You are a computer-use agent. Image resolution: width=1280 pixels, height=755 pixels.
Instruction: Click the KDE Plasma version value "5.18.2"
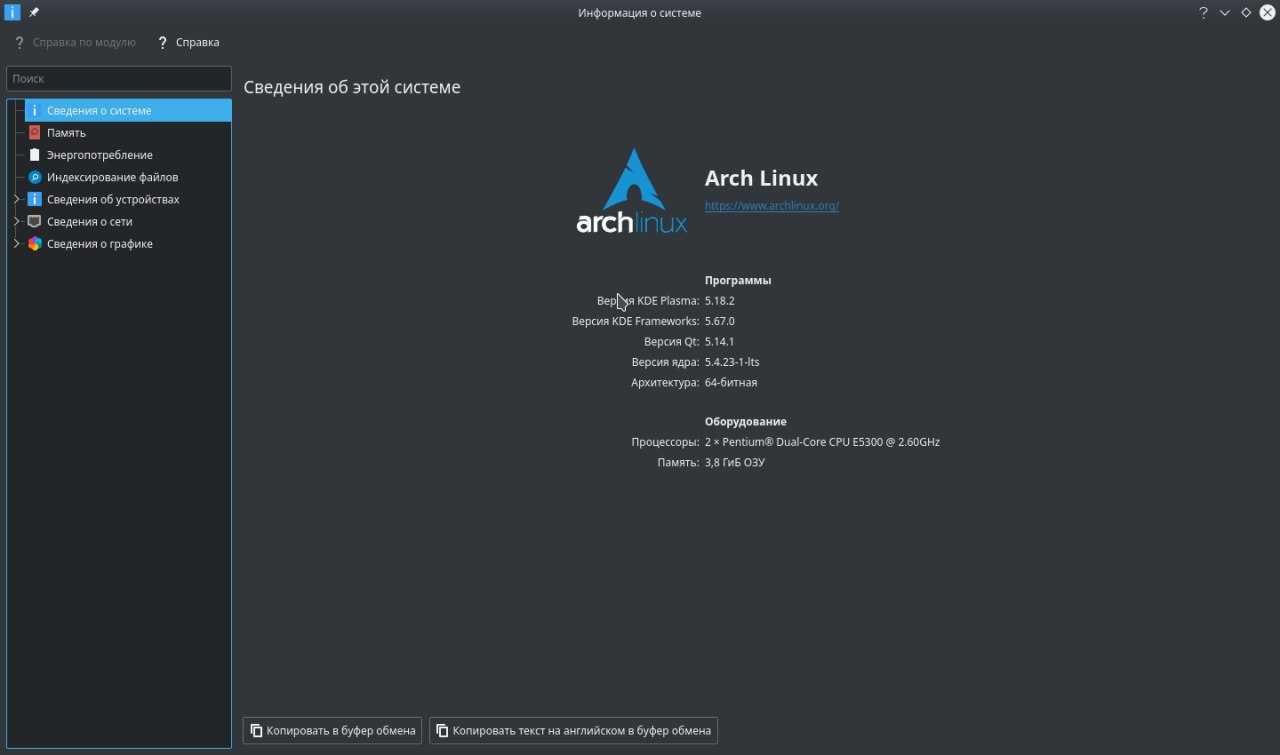pos(720,301)
